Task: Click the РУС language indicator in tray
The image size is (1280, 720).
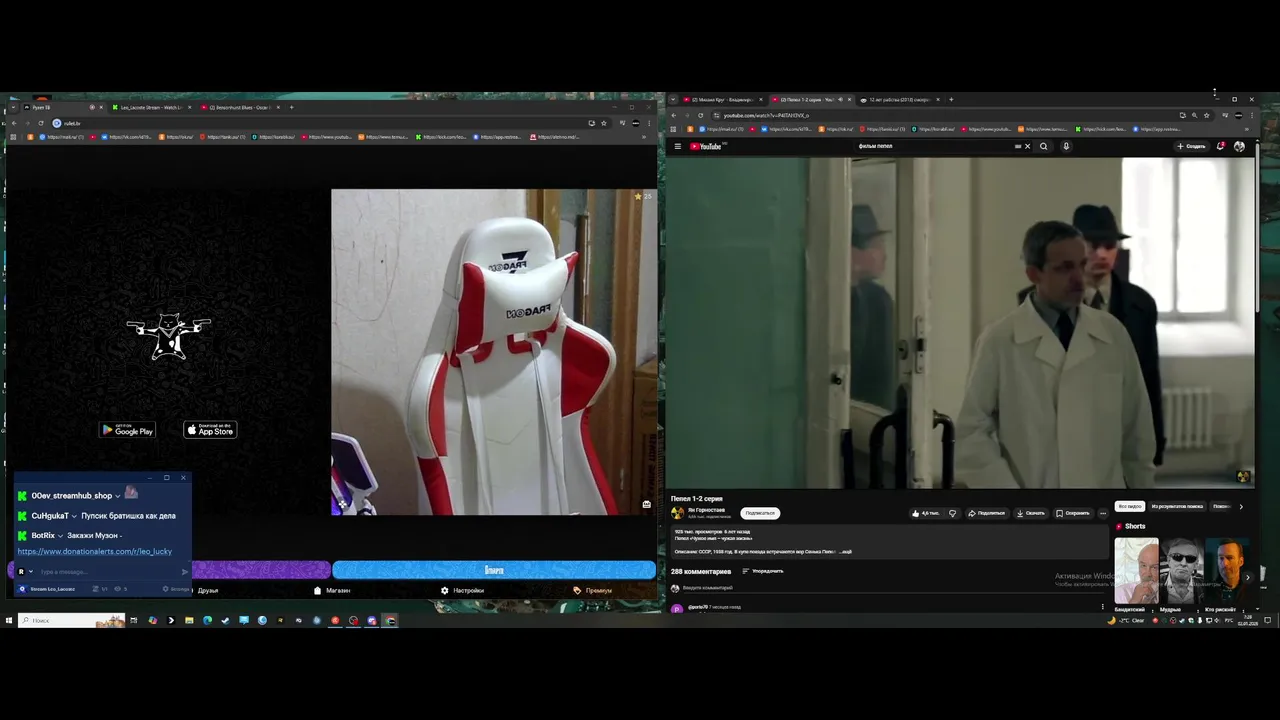Action: click(x=1229, y=620)
